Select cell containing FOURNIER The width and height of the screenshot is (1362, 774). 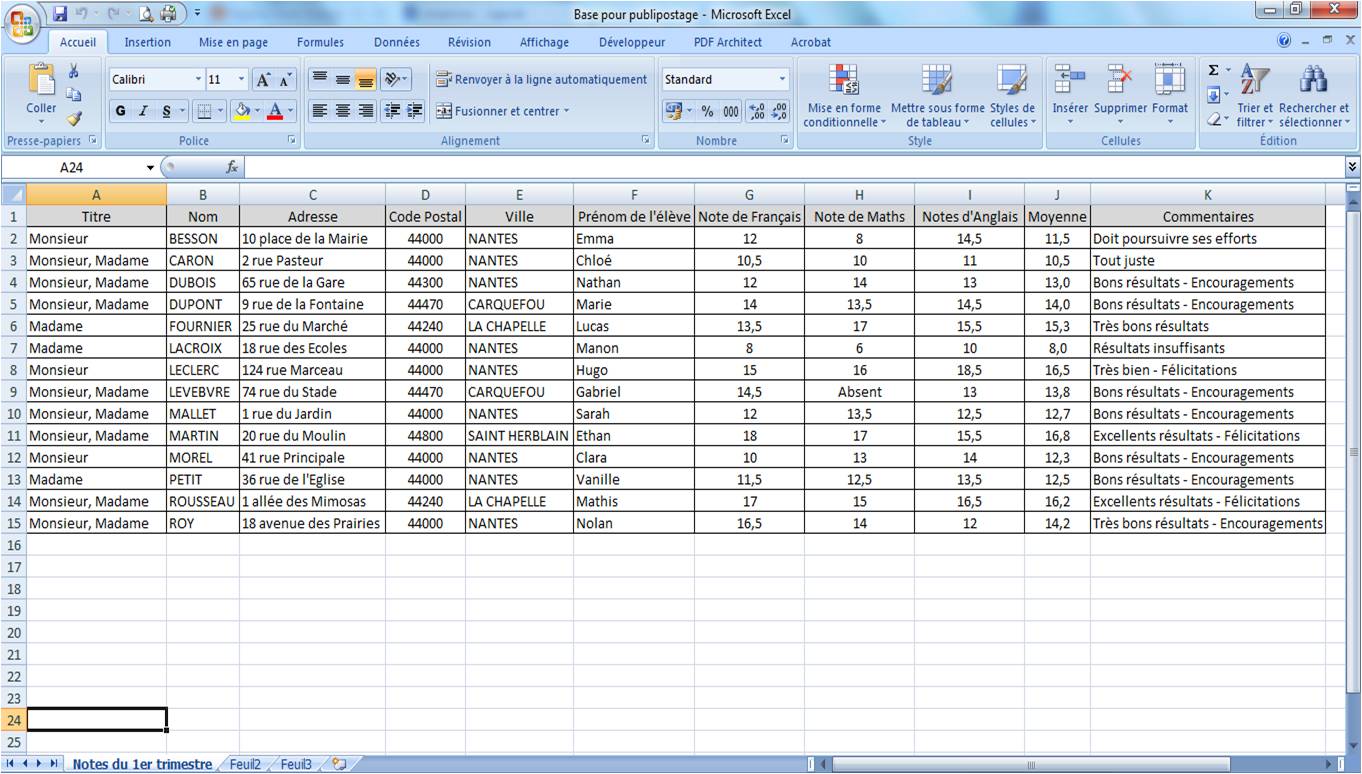point(203,326)
